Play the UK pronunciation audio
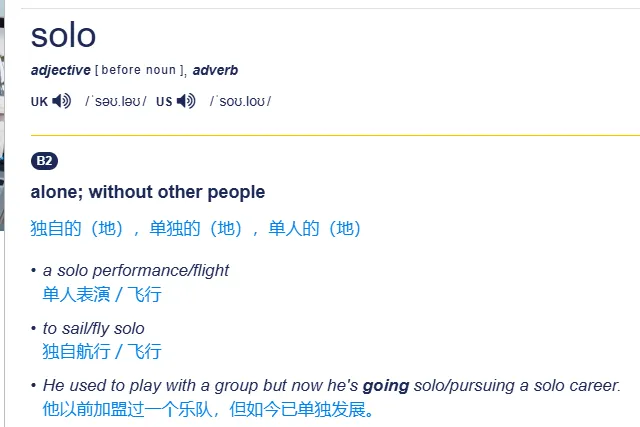 click(62, 101)
